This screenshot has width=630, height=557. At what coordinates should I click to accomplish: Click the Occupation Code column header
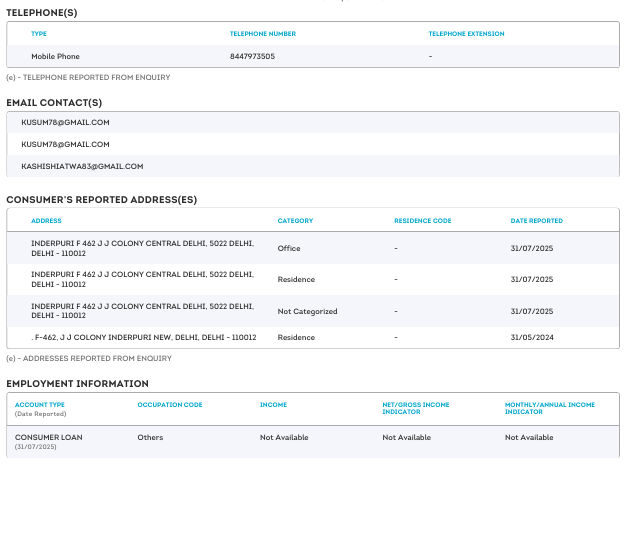(170, 405)
